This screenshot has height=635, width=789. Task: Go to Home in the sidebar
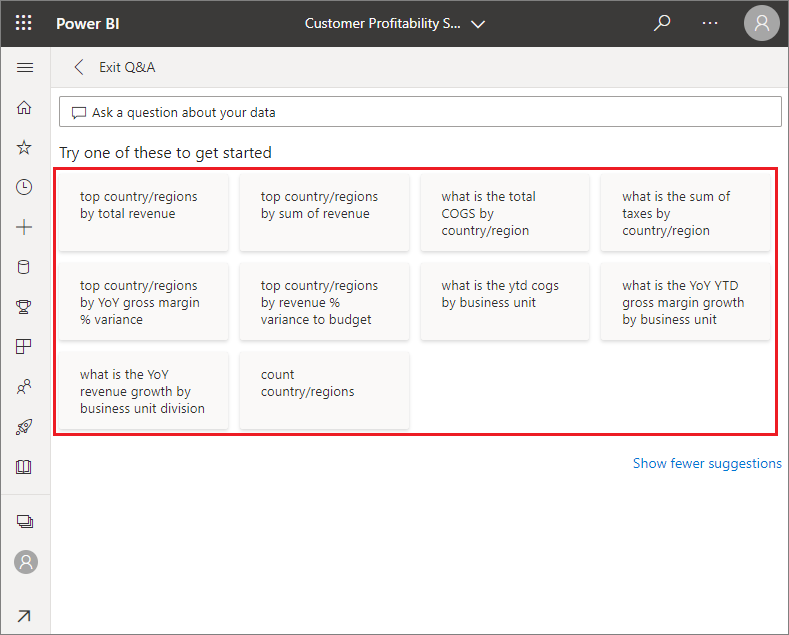[25, 108]
